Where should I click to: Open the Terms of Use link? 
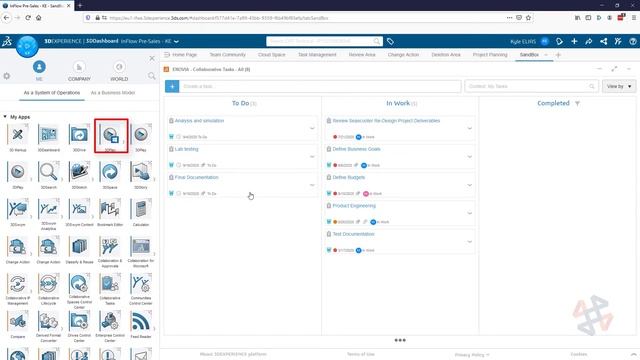click(361, 354)
